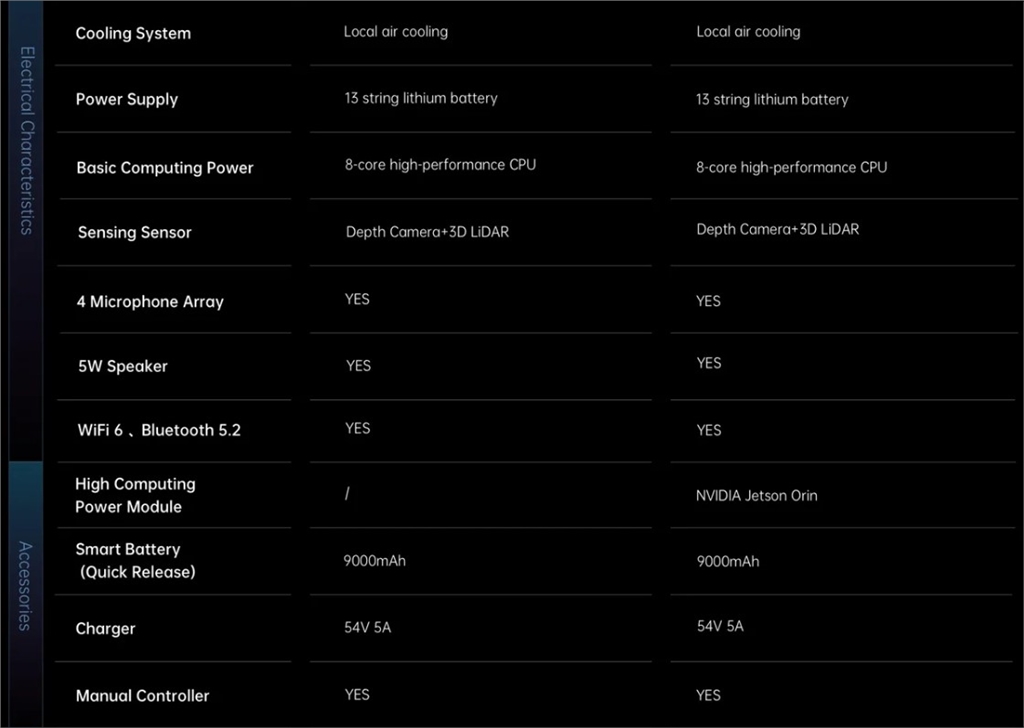Click the NVIDIA Jetson Orin value
The height and width of the screenshot is (728, 1024).
[x=757, y=495]
